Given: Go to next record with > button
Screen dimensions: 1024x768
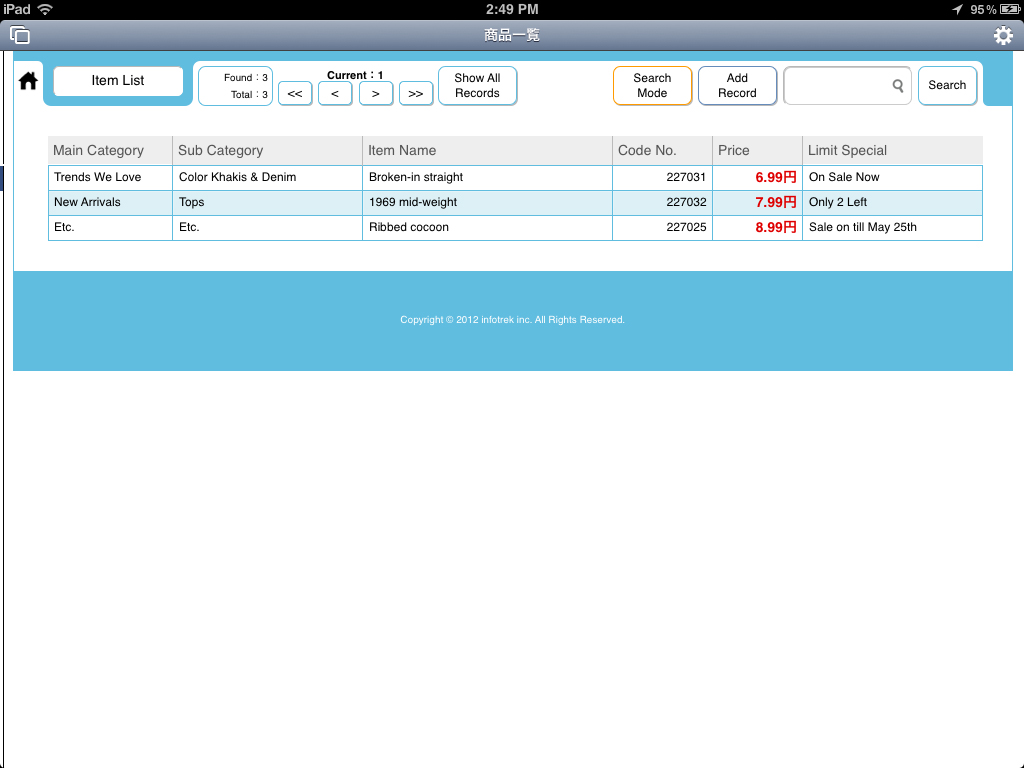Looking at the screenshot, I should click(376, 94).
